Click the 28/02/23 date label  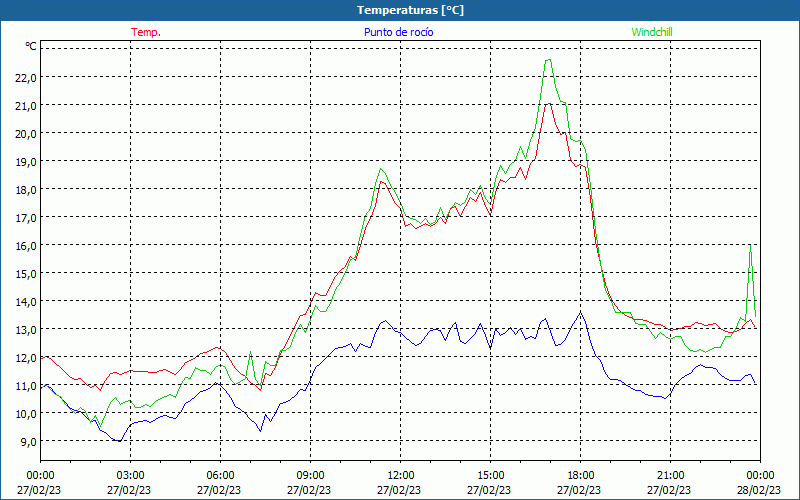(759, 490)
